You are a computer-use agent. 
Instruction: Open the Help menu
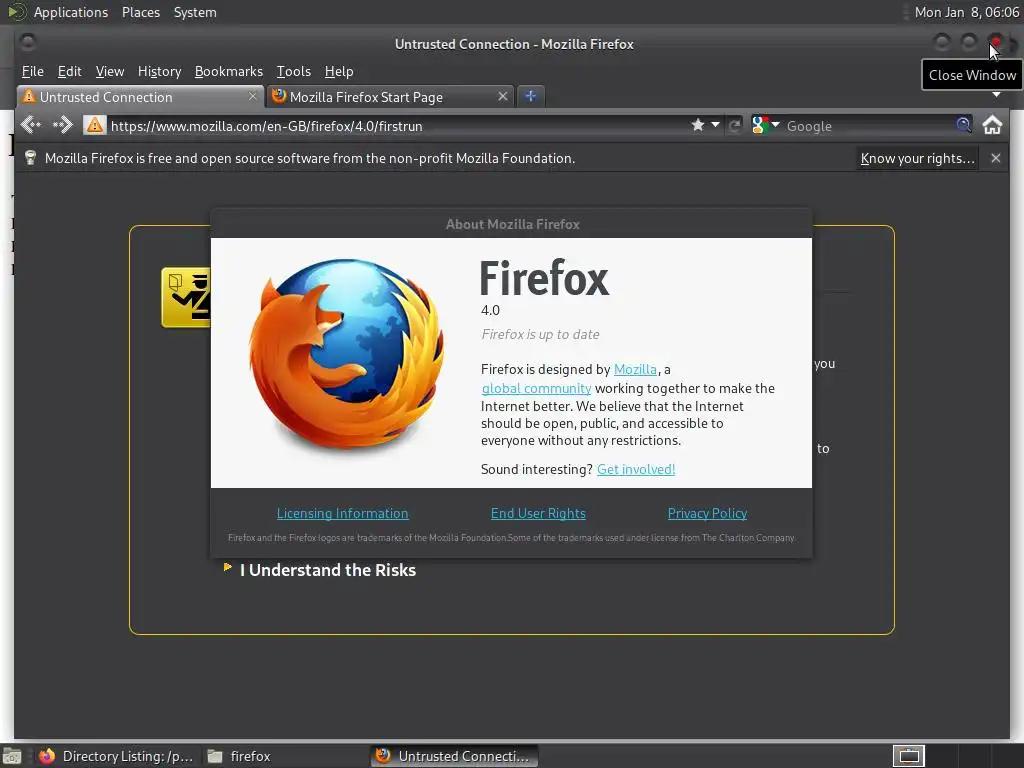point(339,71)
